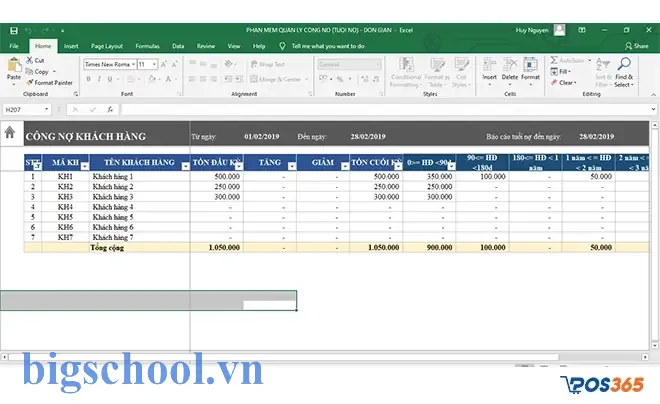Screen dimensions: 660x404
Task: Click the Merge & Center button
Action: pyautogui.click(x=275, y=79)
